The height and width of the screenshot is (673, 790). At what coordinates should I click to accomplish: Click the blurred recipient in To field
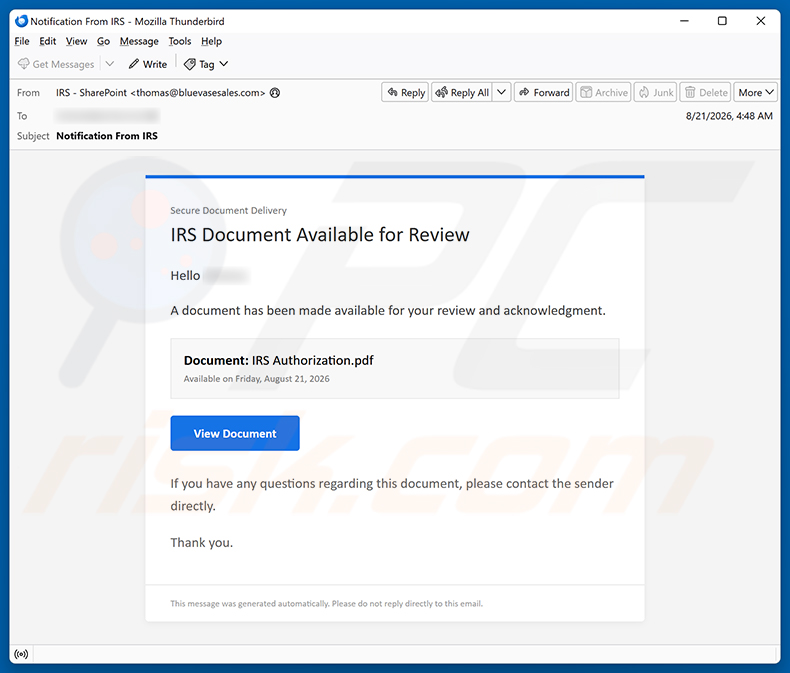[107, 116]
